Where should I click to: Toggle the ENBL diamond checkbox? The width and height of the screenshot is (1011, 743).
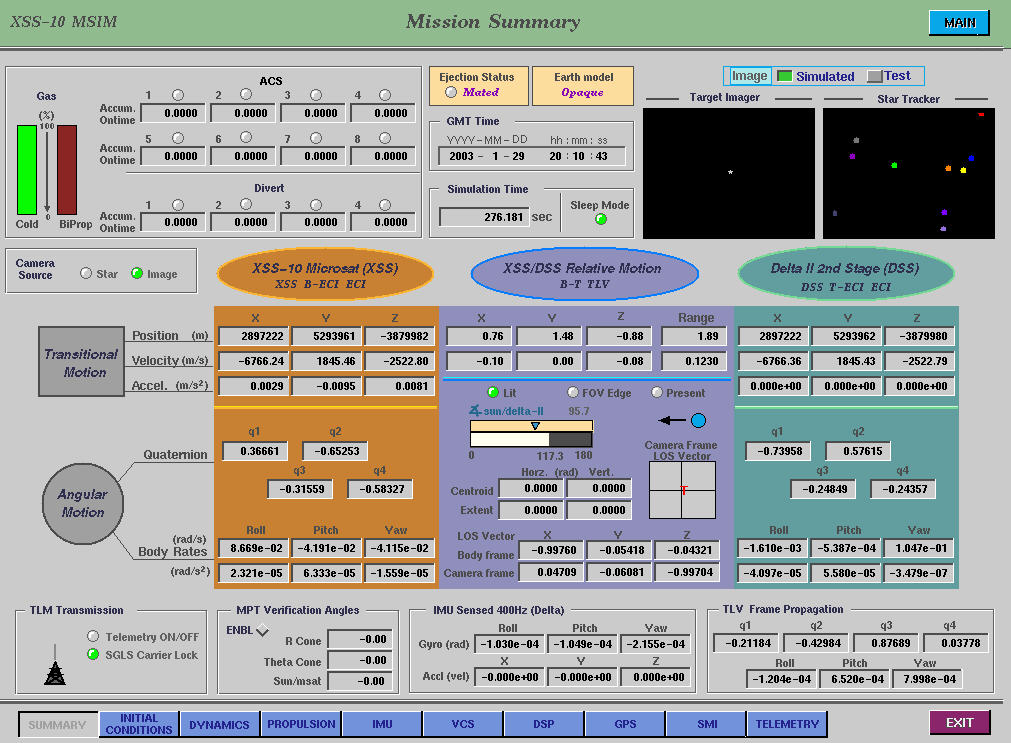[x=262, y=630]
